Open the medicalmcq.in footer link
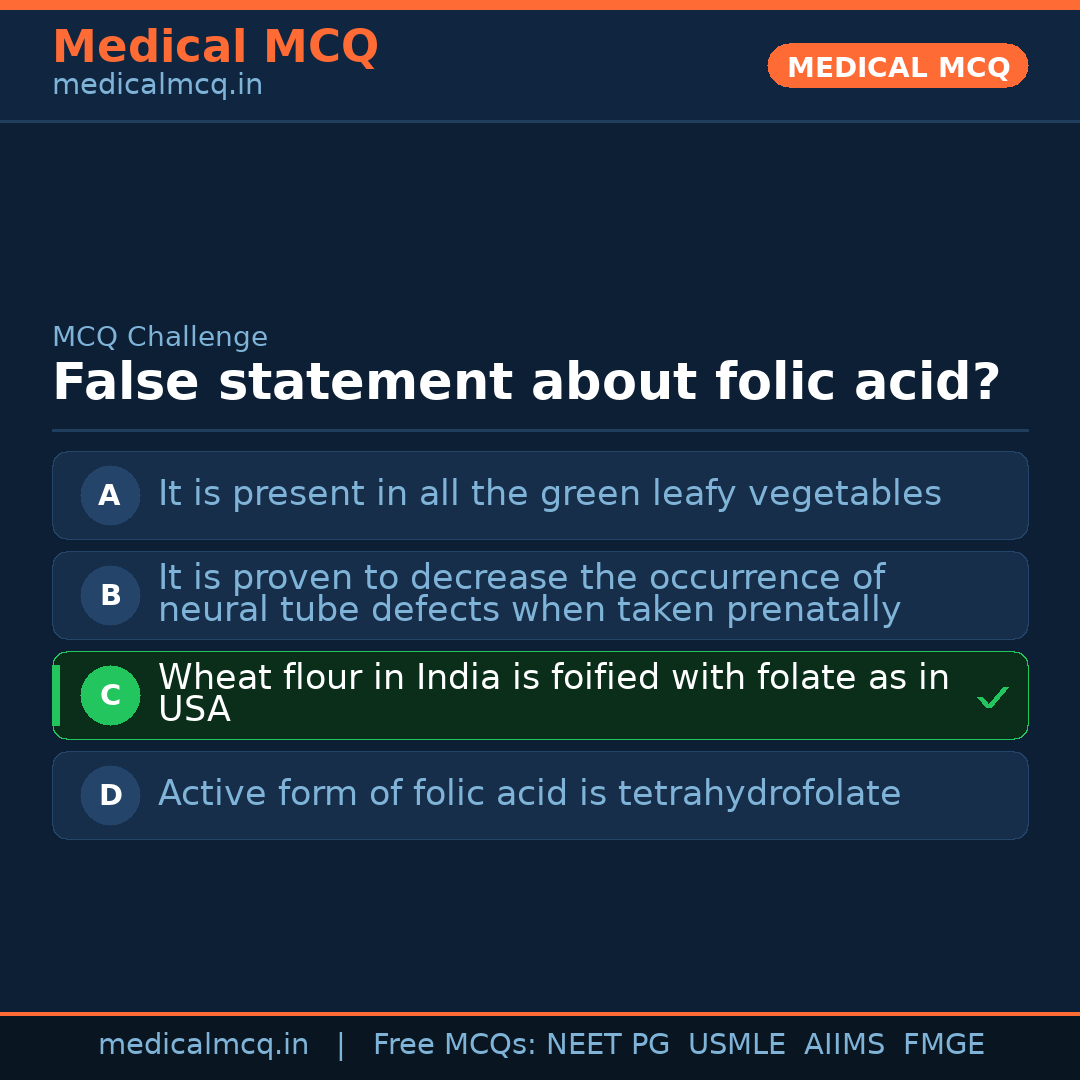Screen dimensions: 1080x1080 203,1045
